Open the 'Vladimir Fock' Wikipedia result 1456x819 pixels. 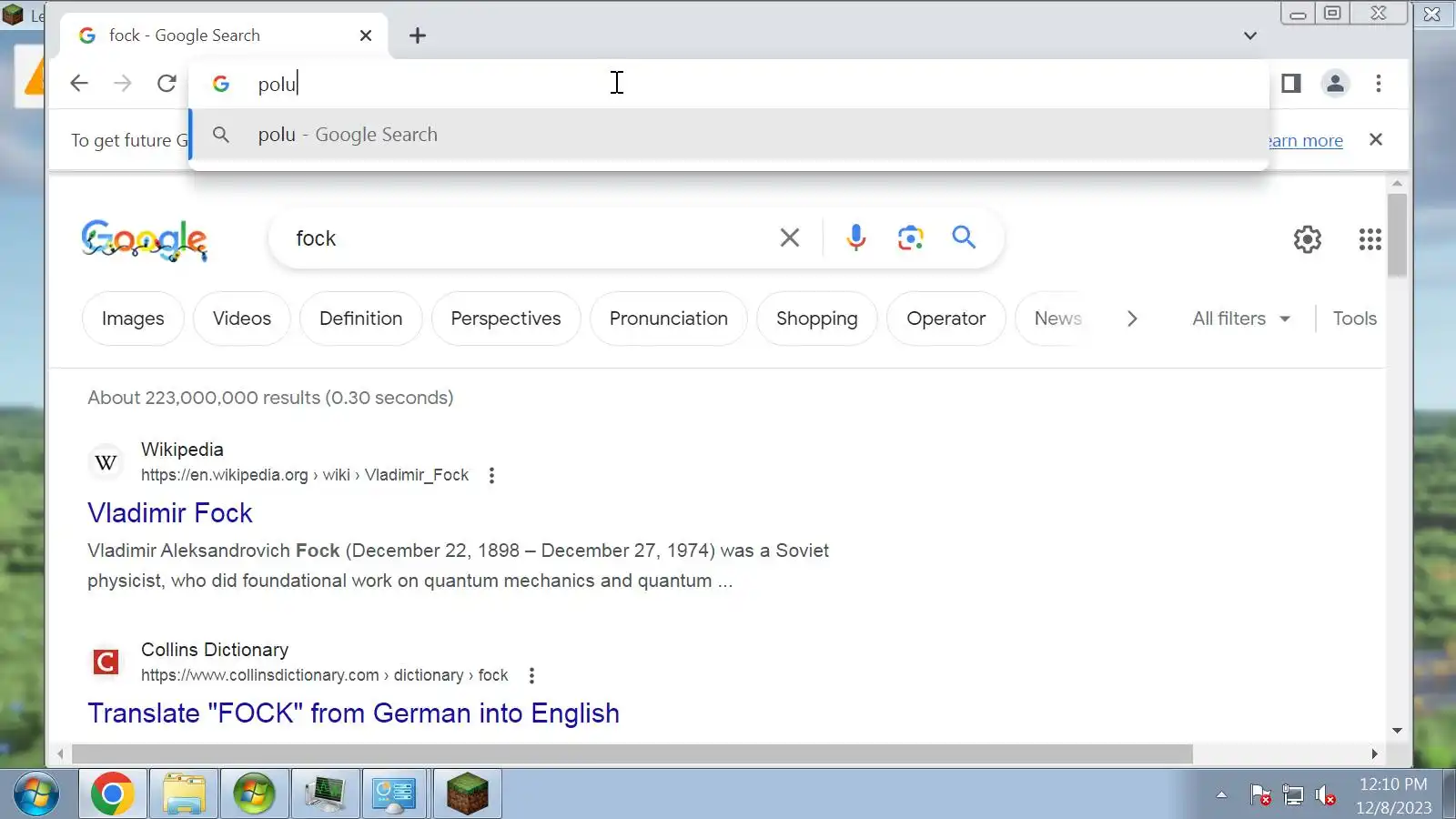coord(170,513)
